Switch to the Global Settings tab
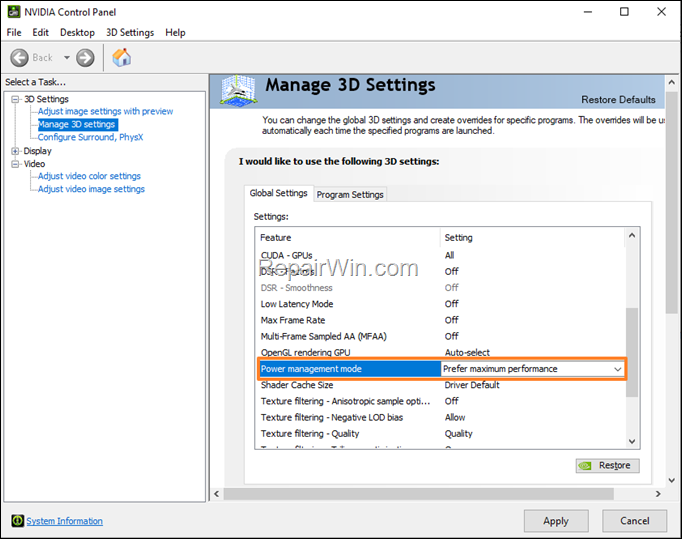This screenshot has height=539, width=682. (278, 193)
